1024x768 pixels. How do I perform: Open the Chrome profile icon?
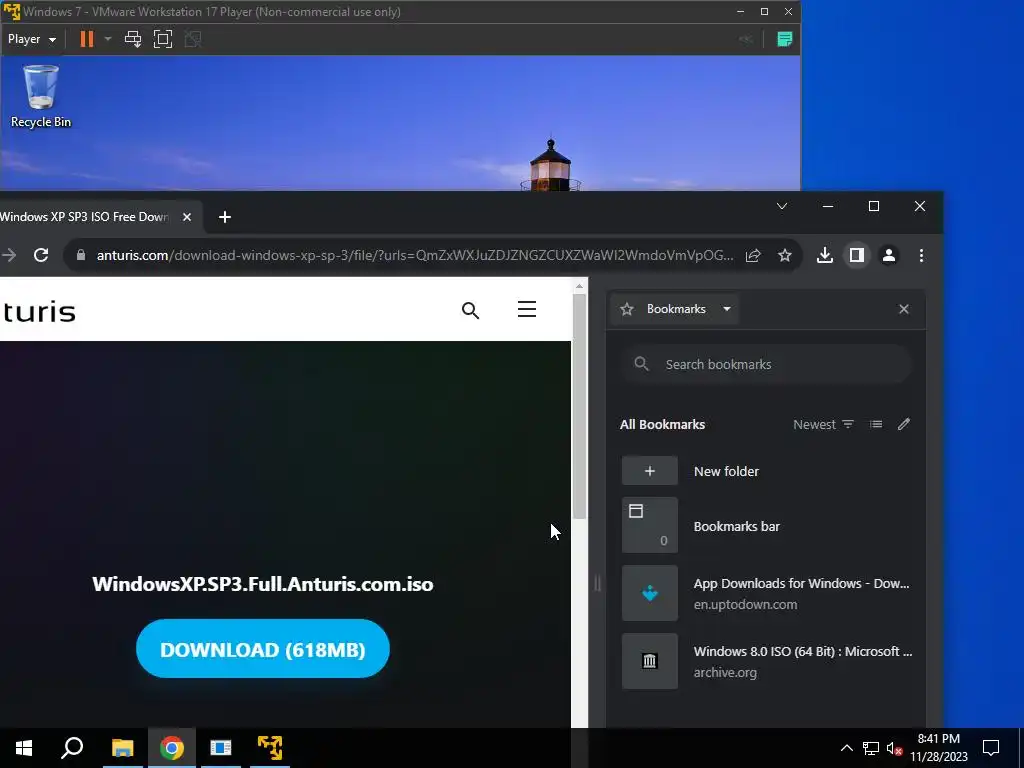(x=889, y=255)
